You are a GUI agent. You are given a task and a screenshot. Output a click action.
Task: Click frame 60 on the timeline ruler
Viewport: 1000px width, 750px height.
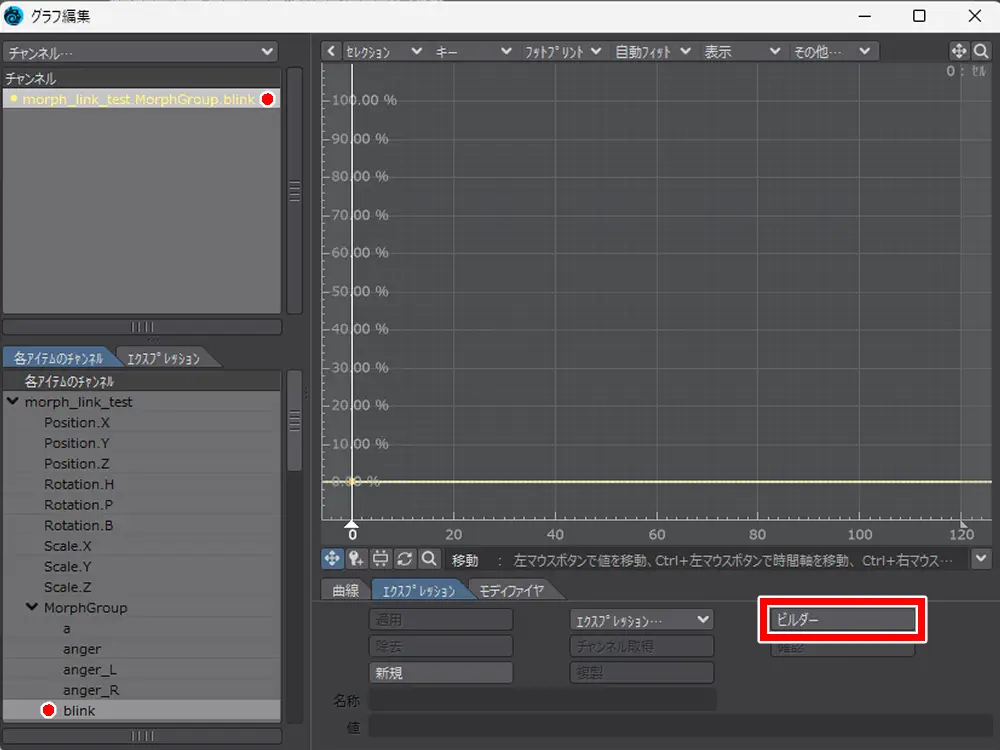657,534
